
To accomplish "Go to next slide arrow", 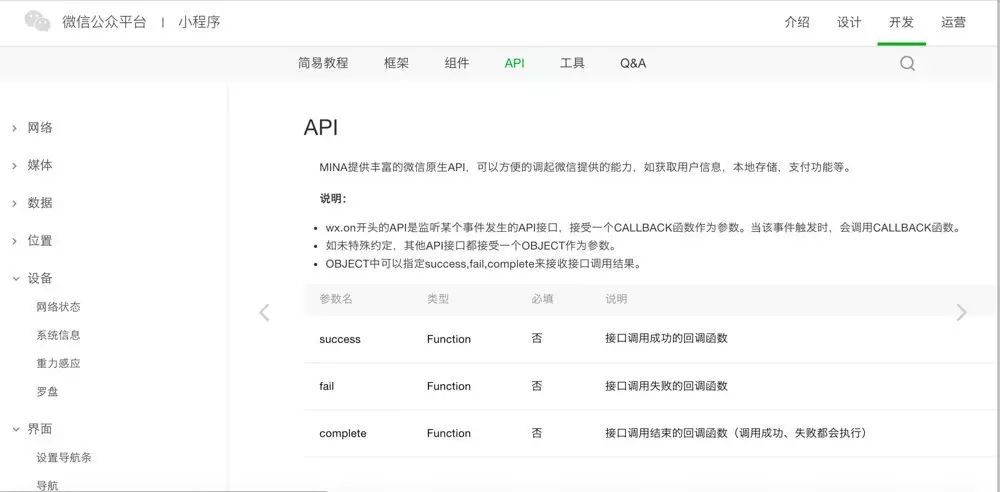I will click(961, 312).
